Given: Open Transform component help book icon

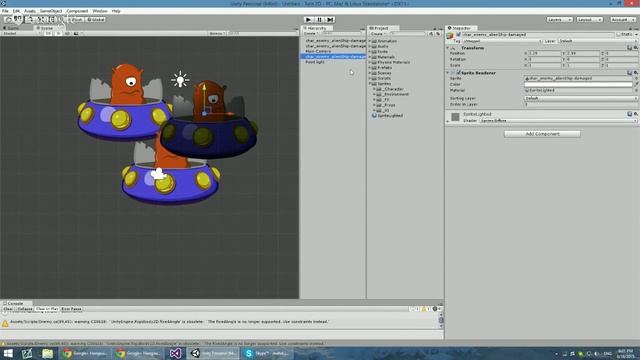Looking at the screenshot, I should [x=629, y=48].
